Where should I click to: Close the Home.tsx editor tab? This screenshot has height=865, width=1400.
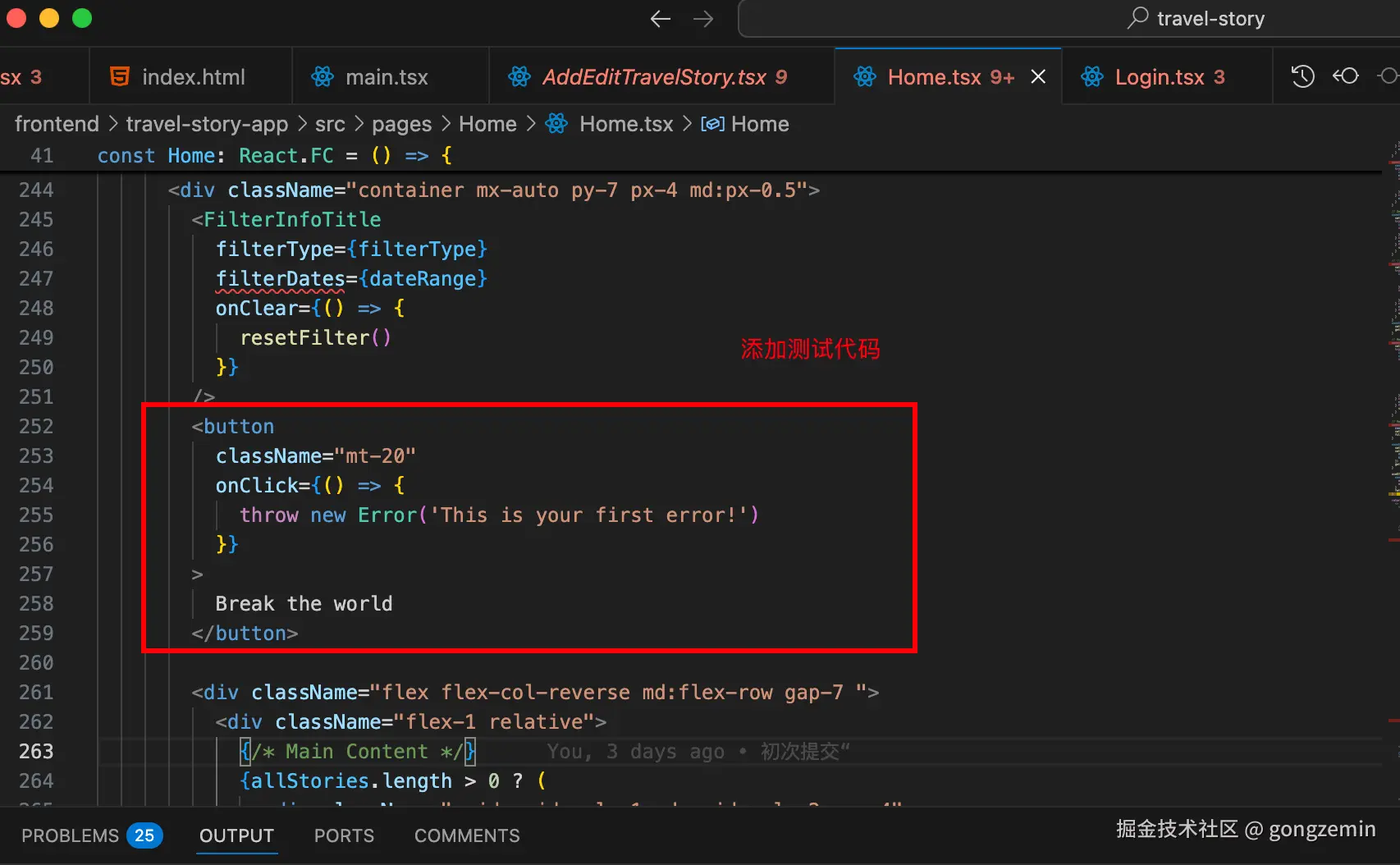point(1038,76)
